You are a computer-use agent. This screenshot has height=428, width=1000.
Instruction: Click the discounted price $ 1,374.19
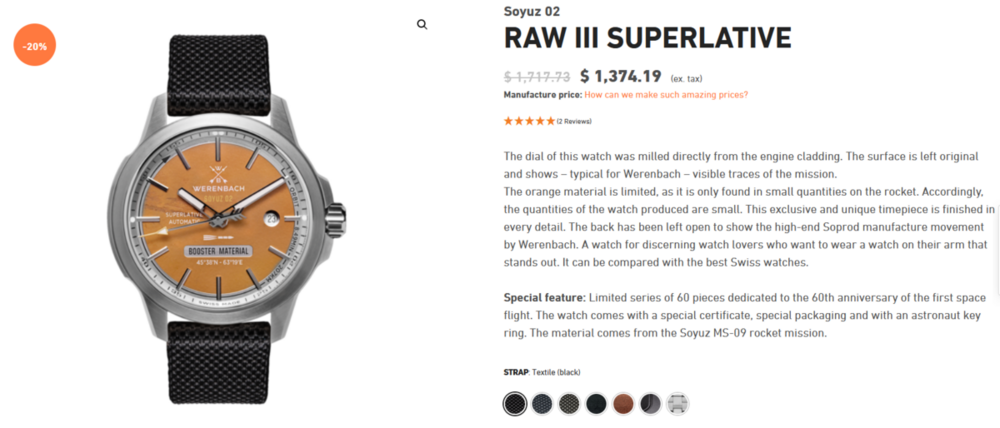tap(620, 76)
